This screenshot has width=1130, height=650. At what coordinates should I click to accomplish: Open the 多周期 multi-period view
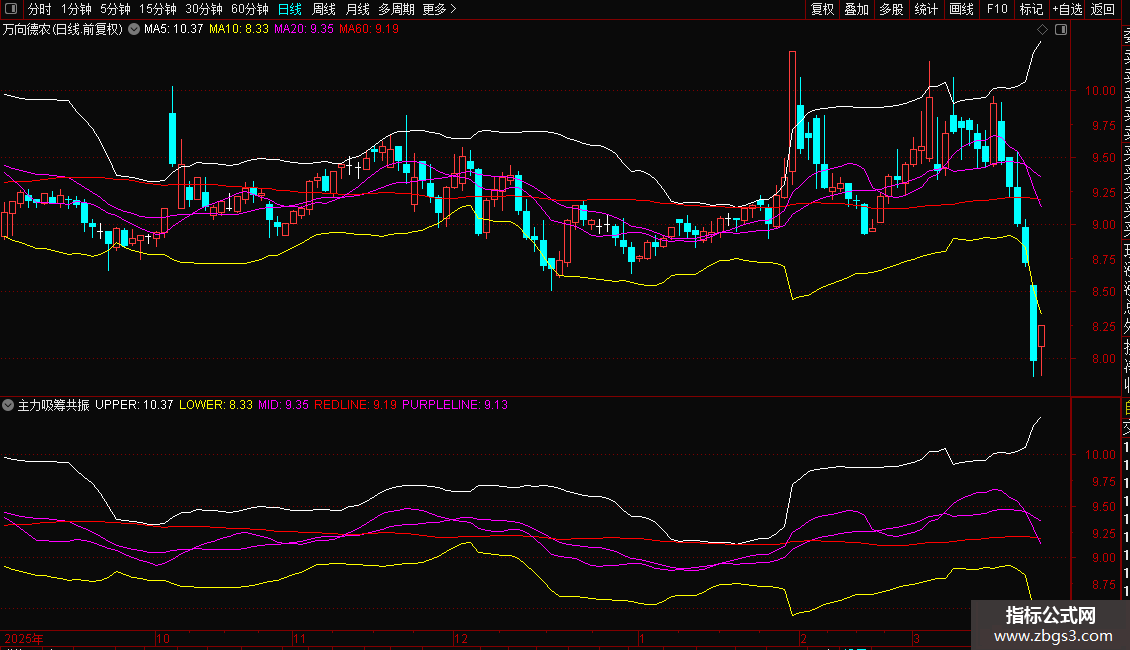point(396,9)
